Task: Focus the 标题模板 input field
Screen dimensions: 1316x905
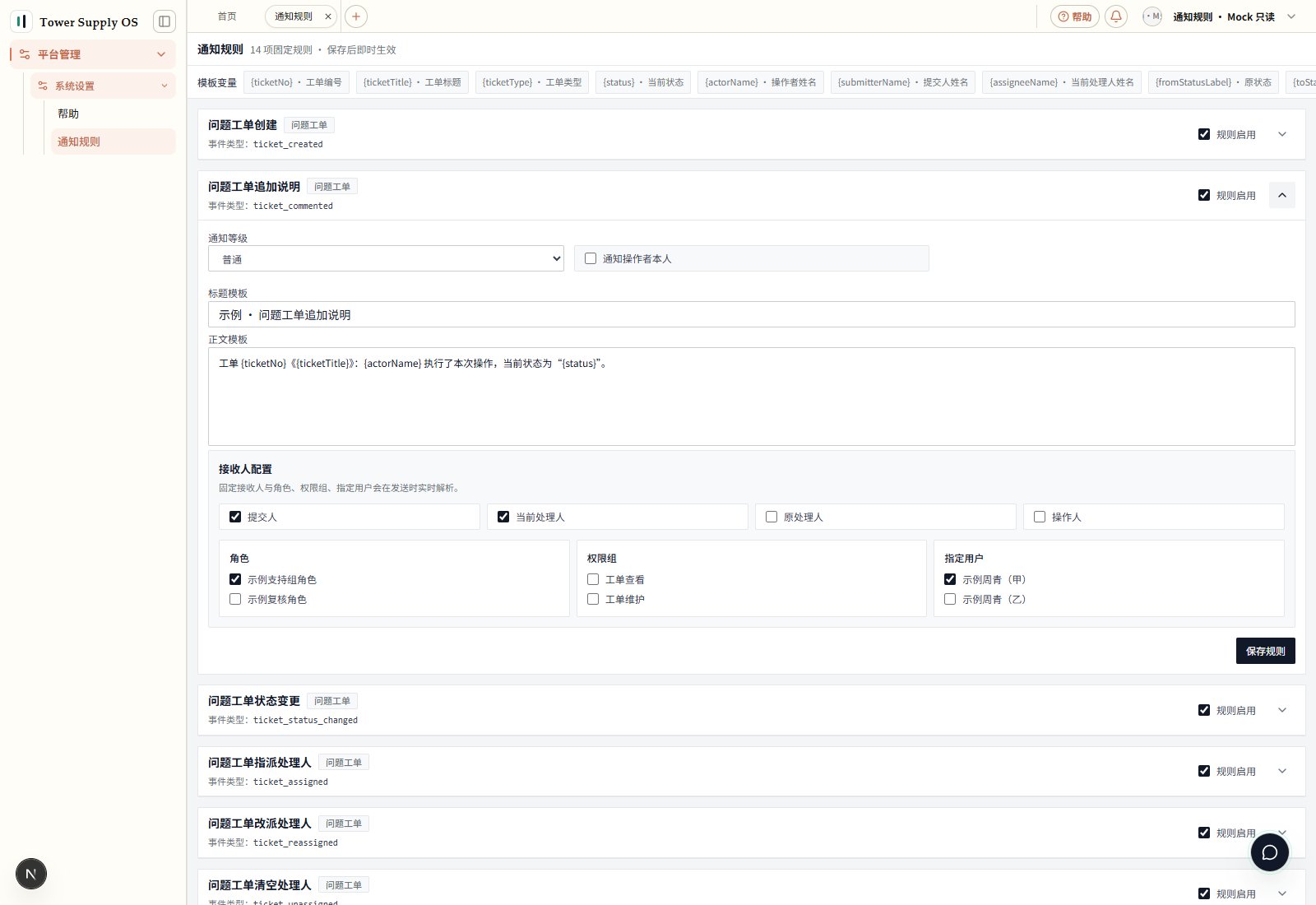Action: pyautogui.click(x=751, y=314)
